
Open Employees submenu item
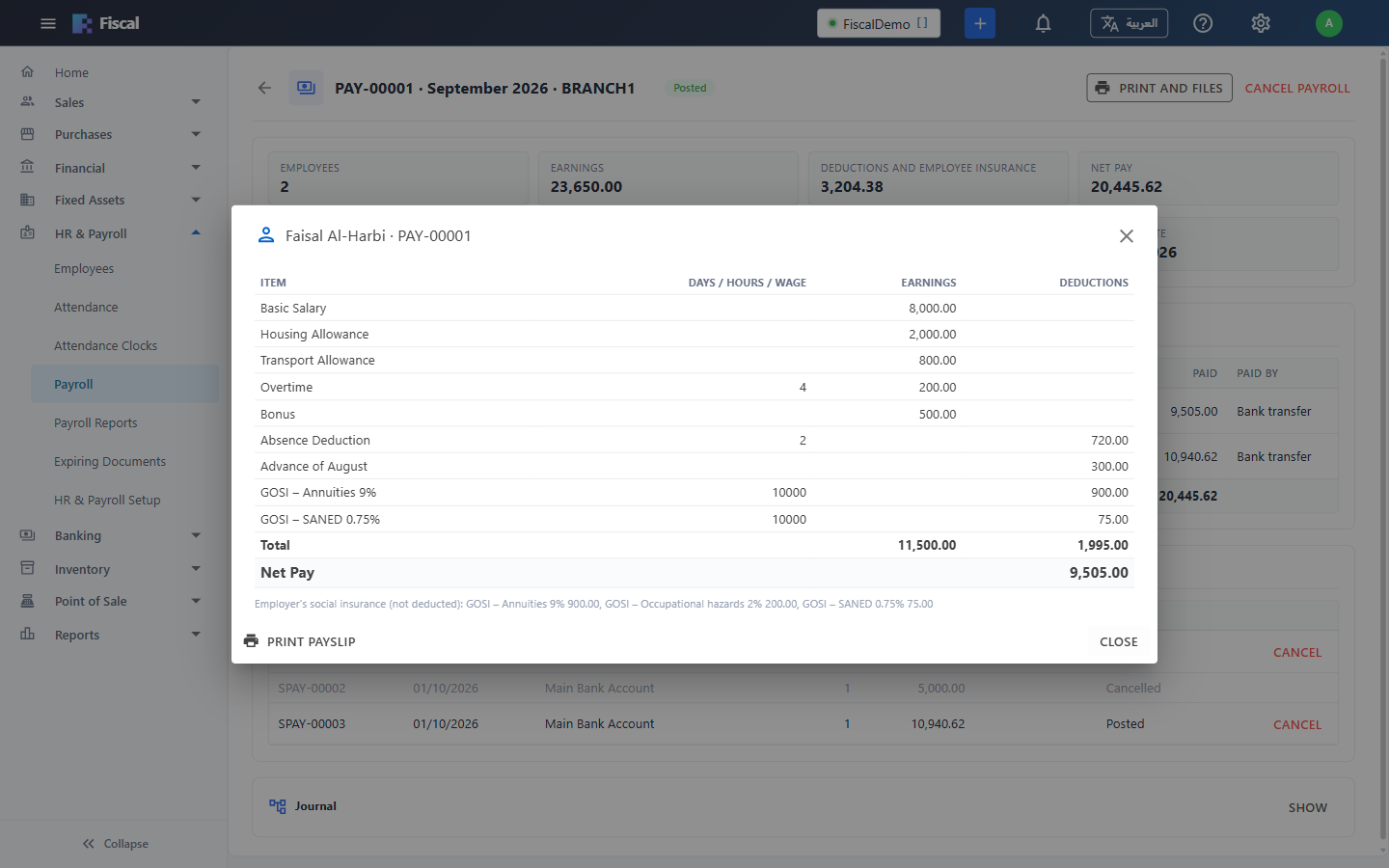[84, 268]
